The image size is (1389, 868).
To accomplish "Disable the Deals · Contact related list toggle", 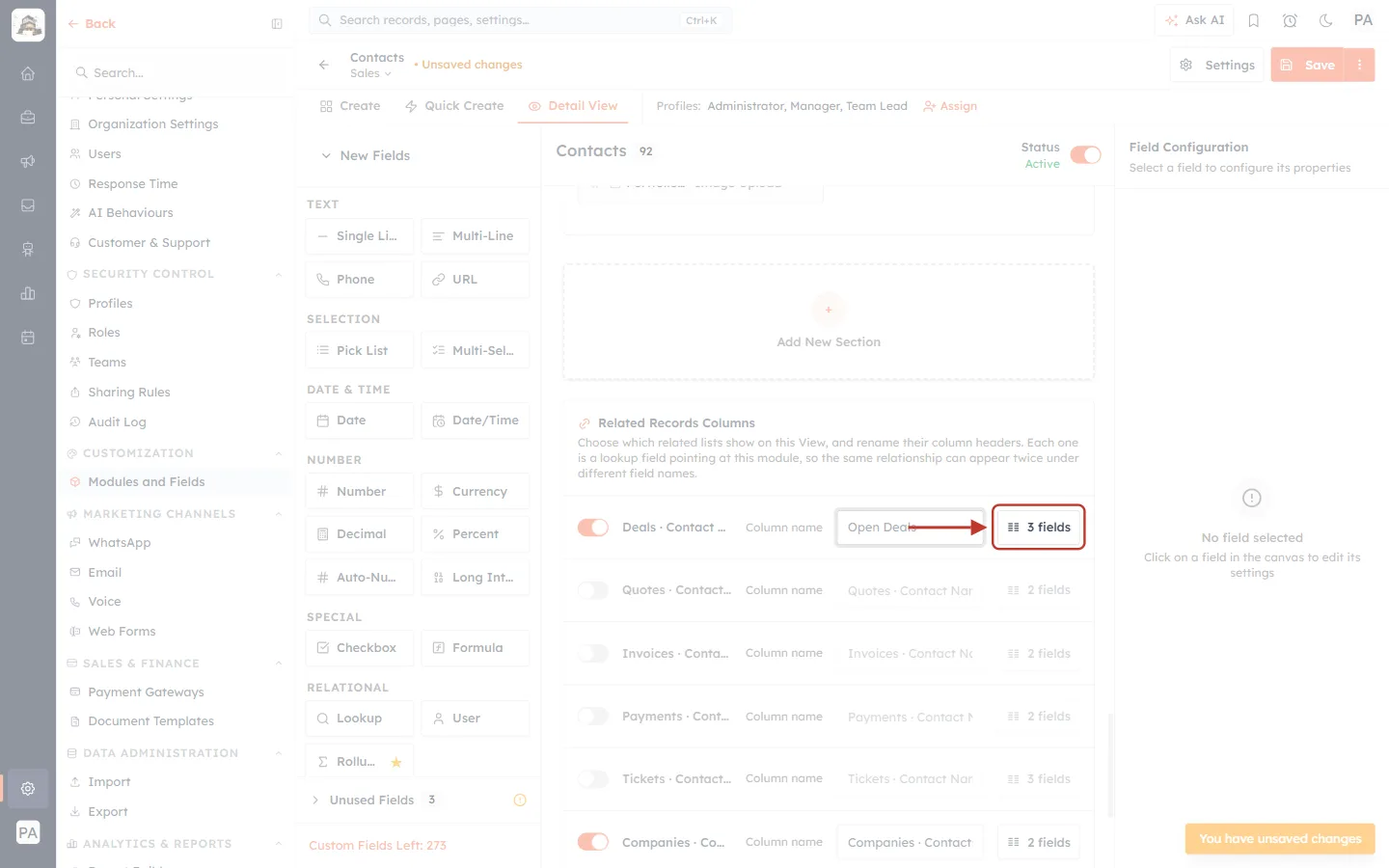I will [593, 528].
